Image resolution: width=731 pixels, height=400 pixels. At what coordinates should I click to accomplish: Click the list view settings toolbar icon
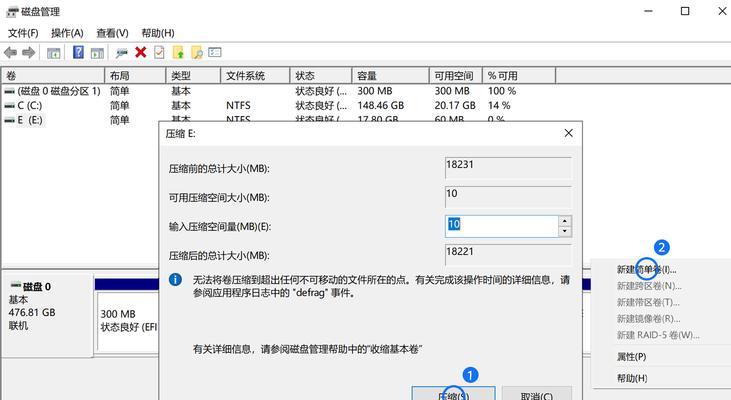point(214,52)
